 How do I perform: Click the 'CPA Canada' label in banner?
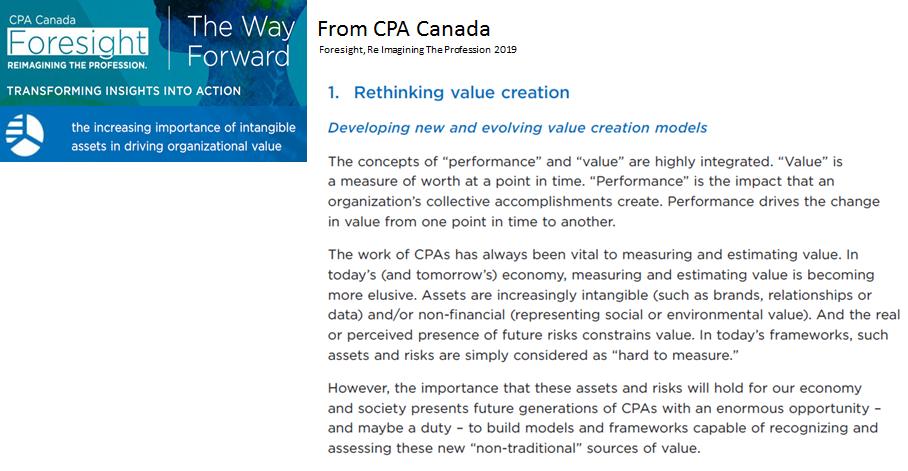pyautogui.click(x=42, y=20)
